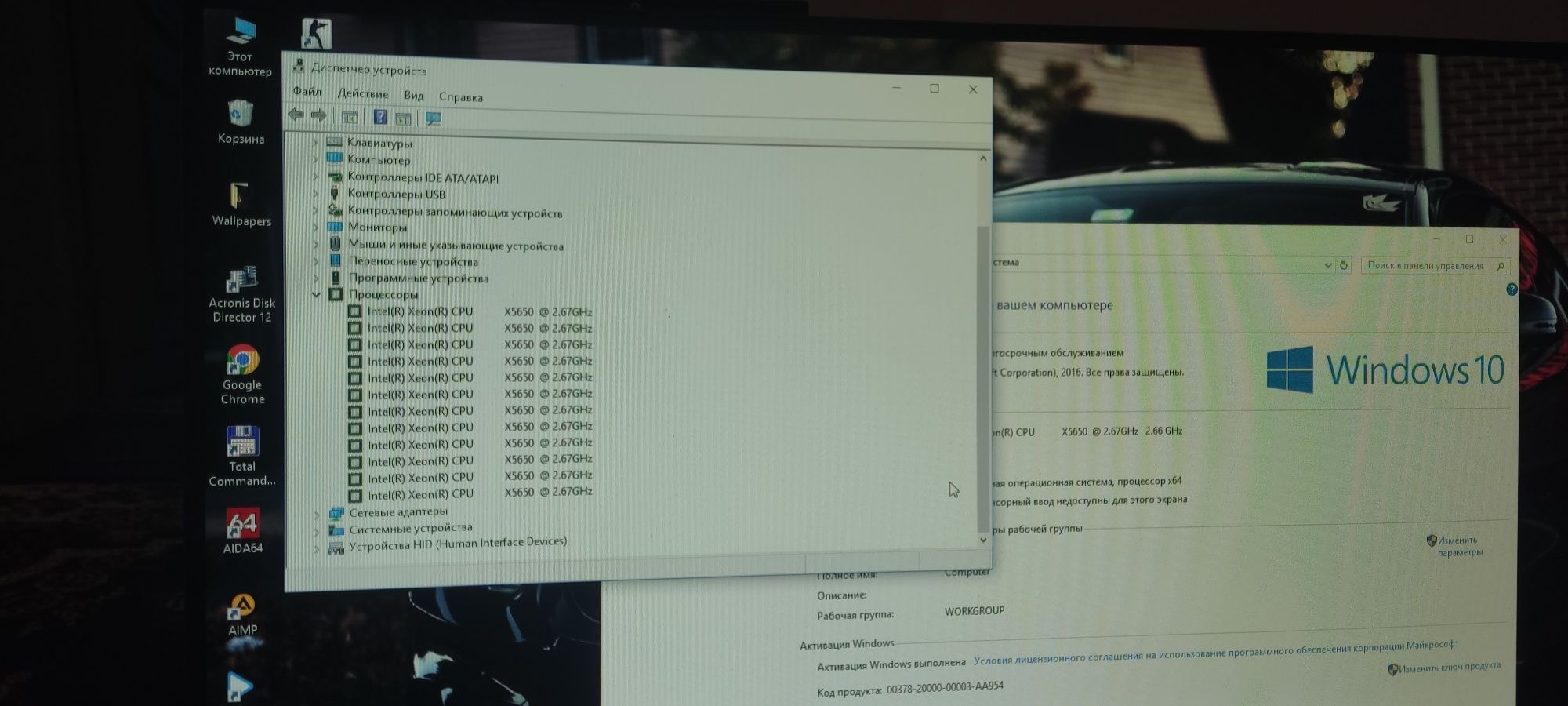Open the Counter-Strike shortcut icon on desktop
This screenshot has width=1568, height=706.
pos(317,34)
